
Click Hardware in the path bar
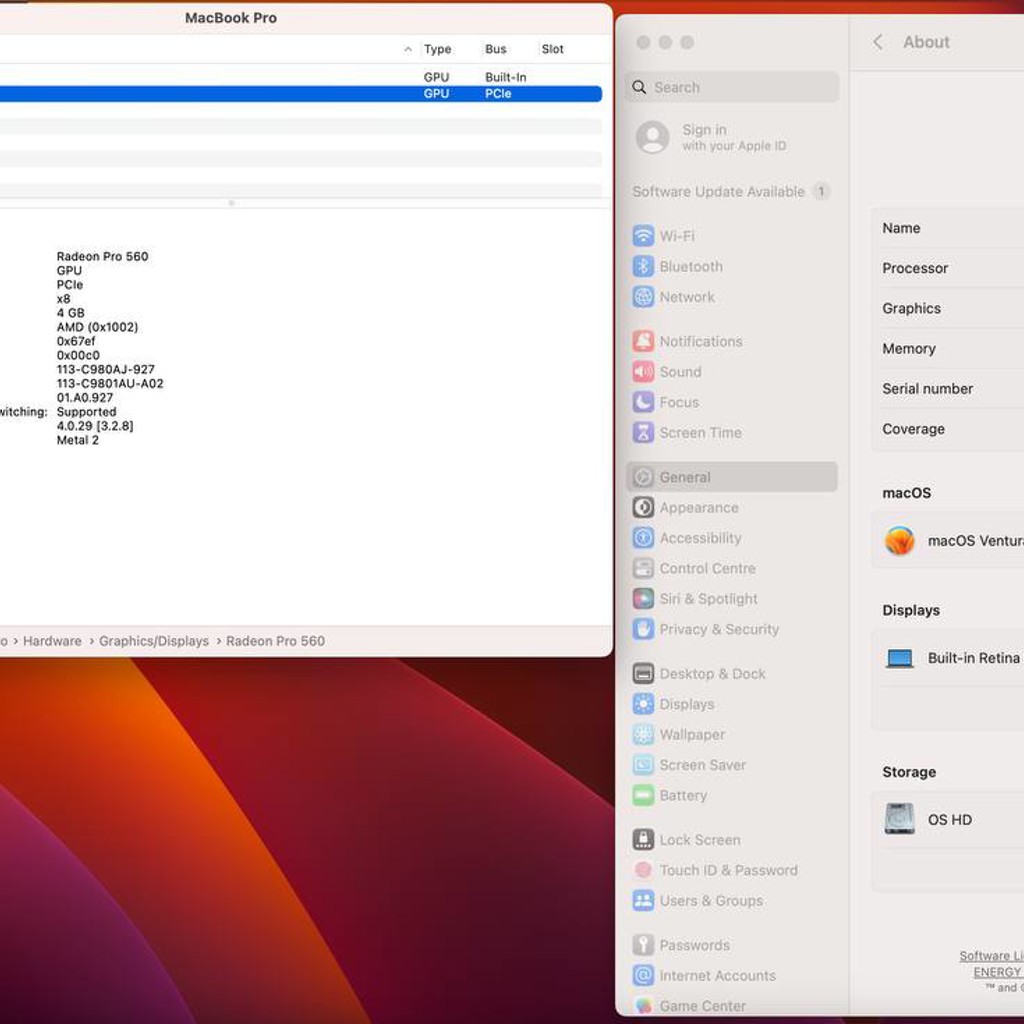52,641
